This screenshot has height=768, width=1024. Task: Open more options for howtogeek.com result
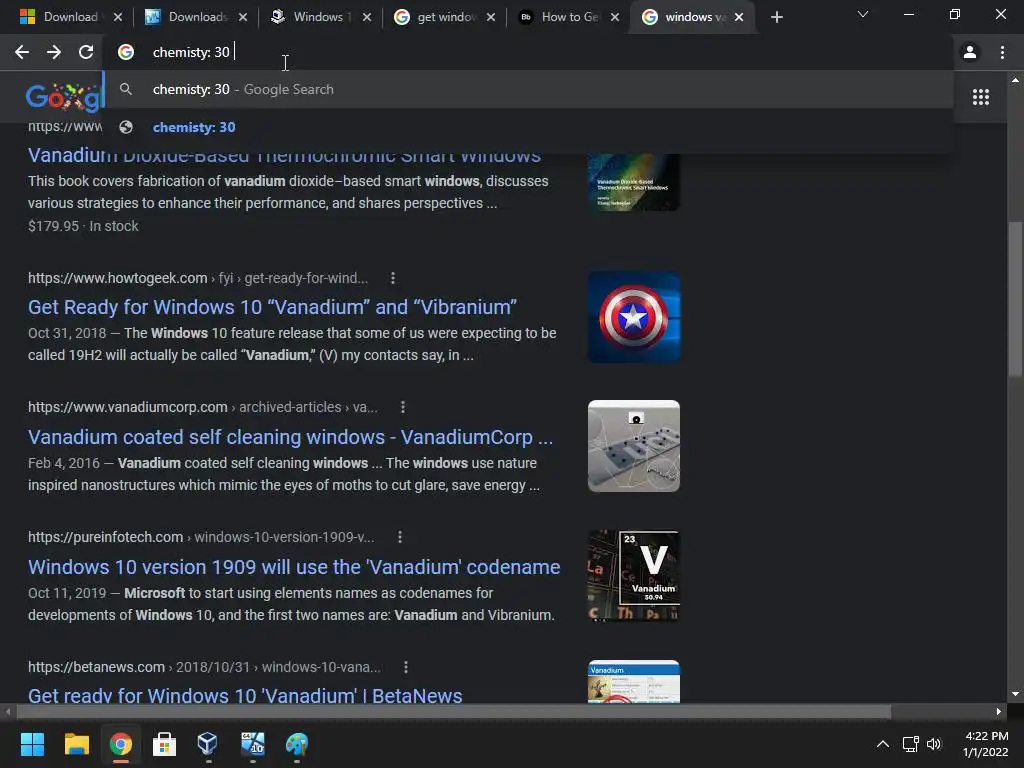coord(392,278)
